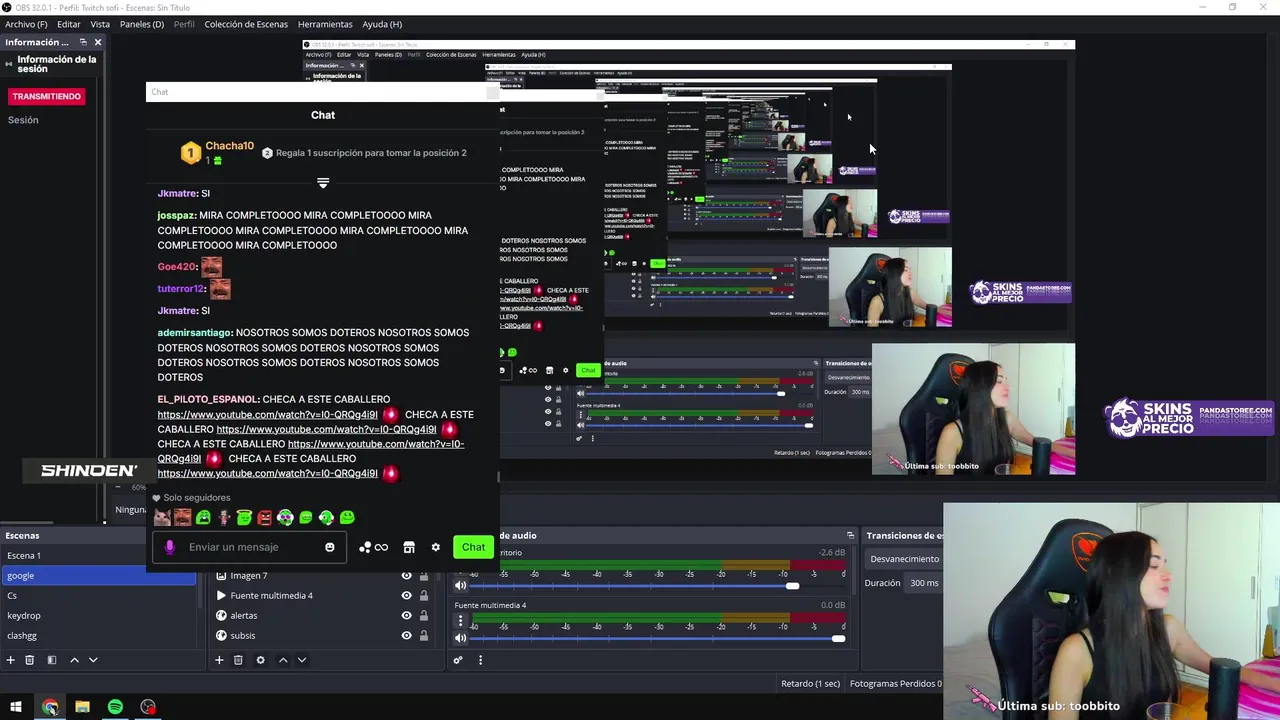
Task: Open scene filters icon in Escenas toolbar
Action: click(52, 660)
